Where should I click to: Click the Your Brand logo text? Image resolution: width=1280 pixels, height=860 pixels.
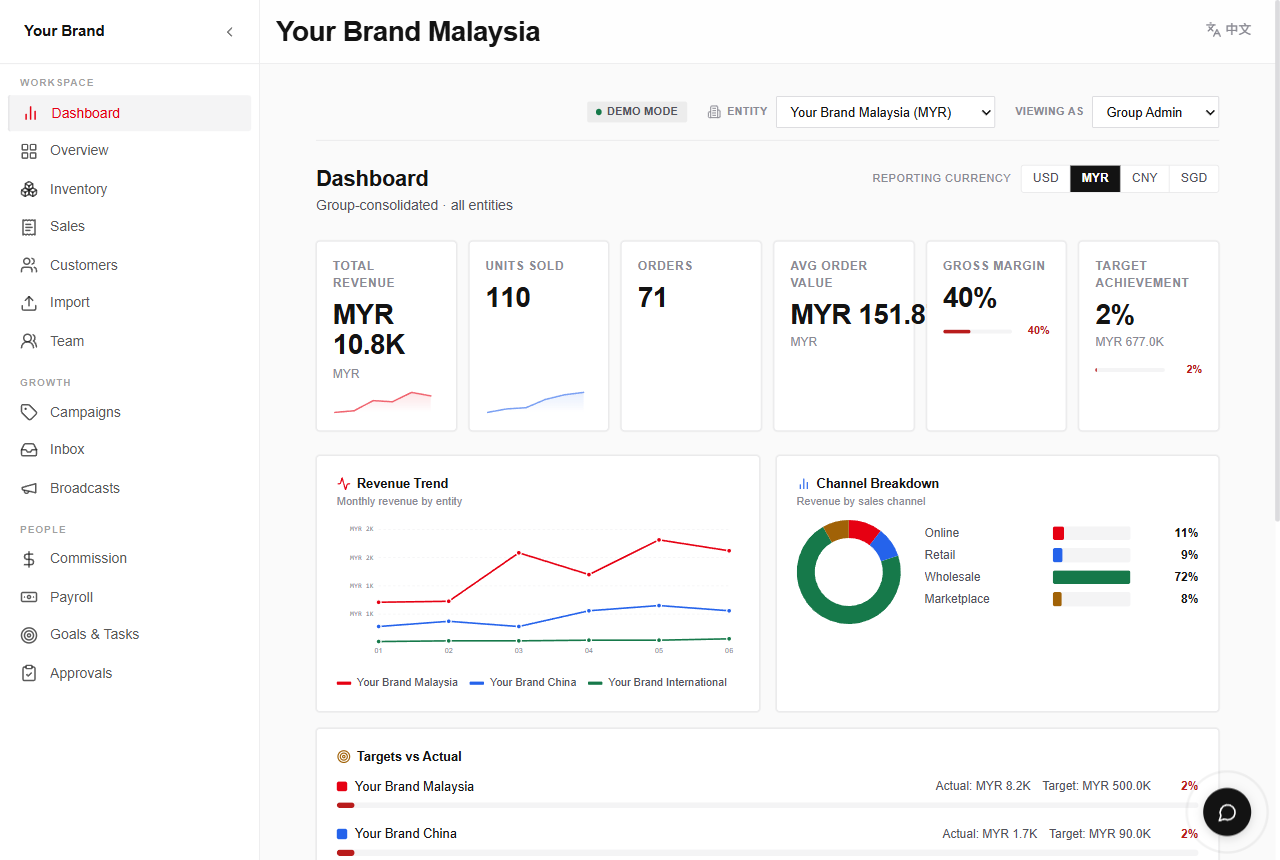64,31
